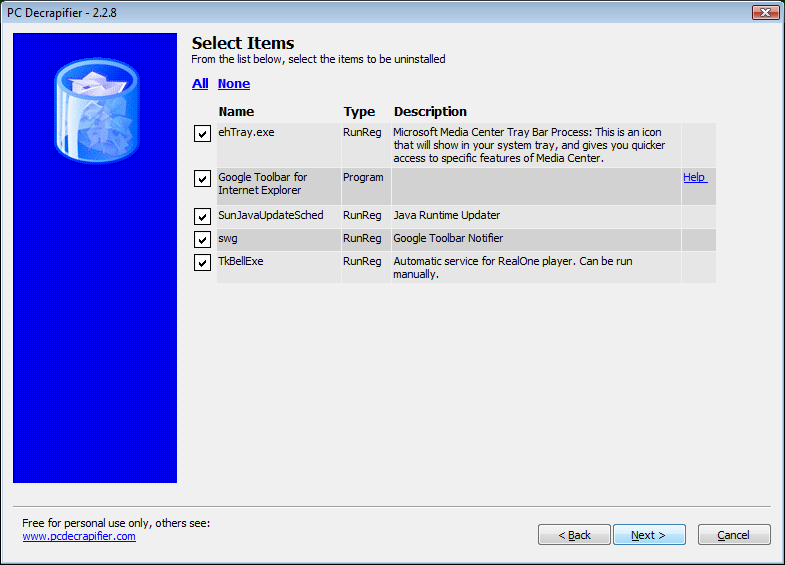Open the www.pcdecrapifier.com link
785x565 pixels.
[79, 536]
